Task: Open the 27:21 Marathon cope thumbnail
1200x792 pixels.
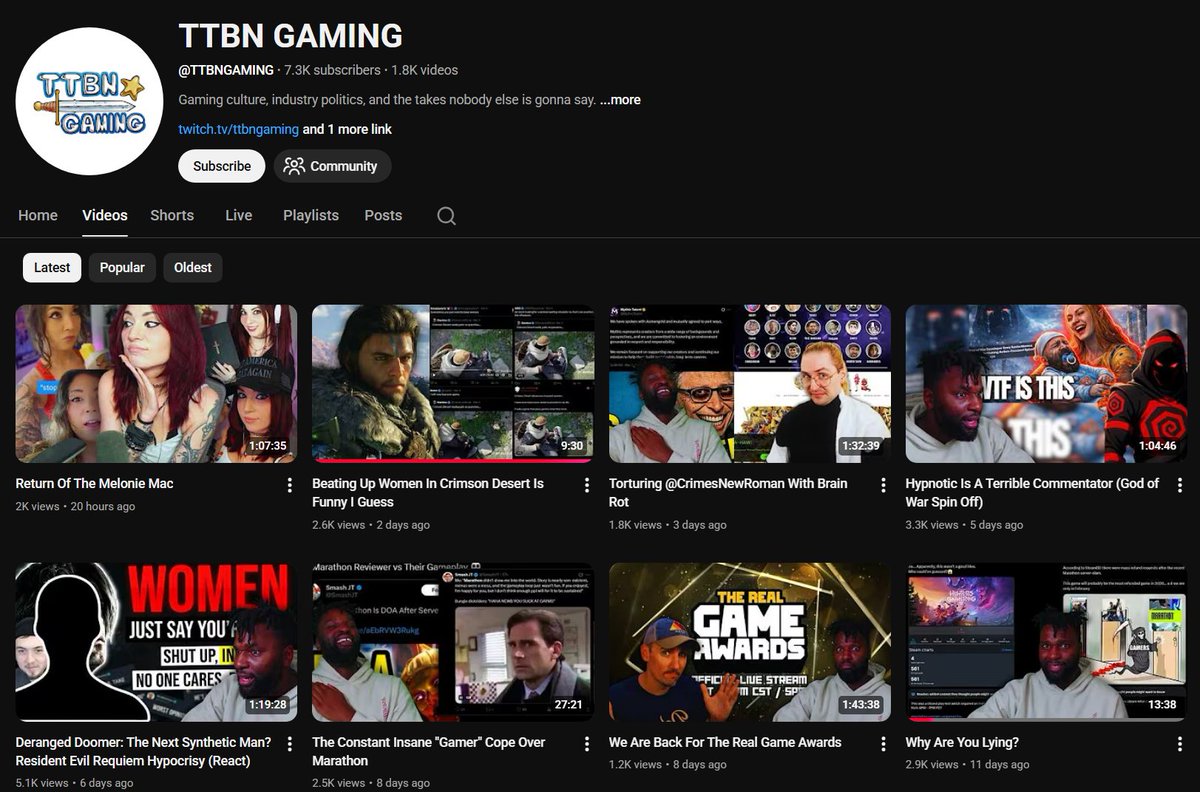Action: [x=453, y=642]
